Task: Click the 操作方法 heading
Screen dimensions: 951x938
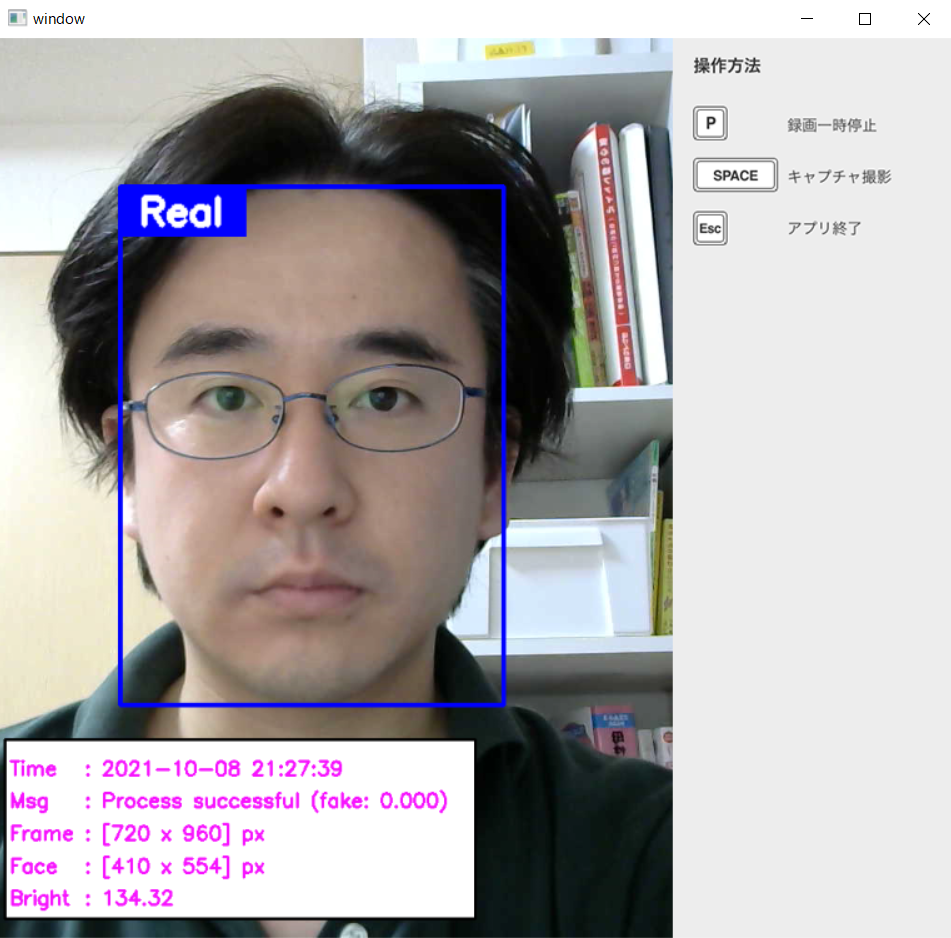Action: [x=727, y=66]
